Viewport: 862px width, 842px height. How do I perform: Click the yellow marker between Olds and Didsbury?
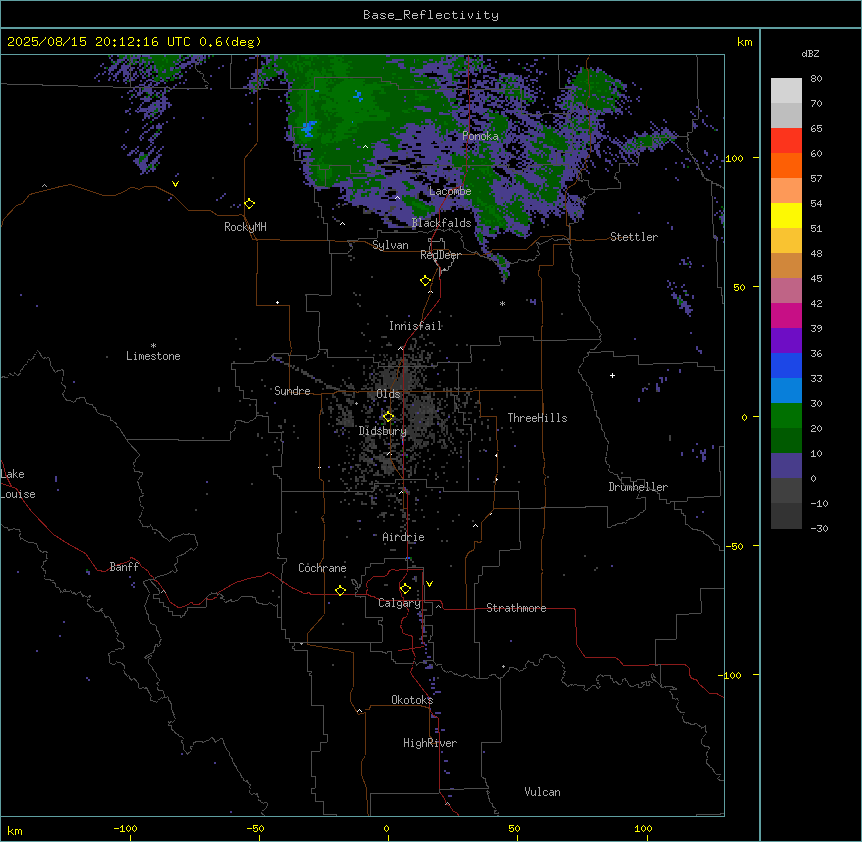click(388, 417)
